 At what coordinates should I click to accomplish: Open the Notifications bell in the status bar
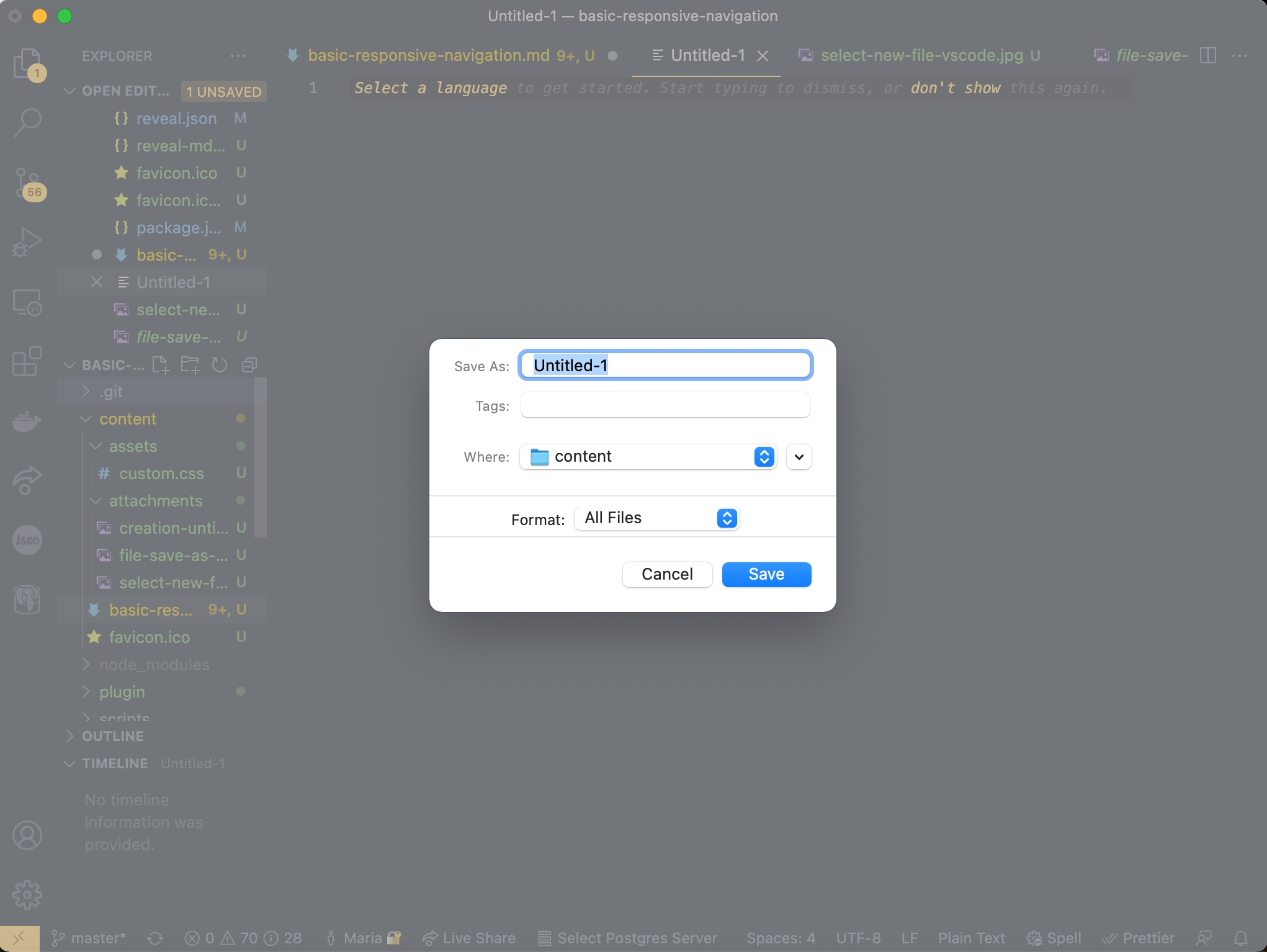tap(1240, 938)
